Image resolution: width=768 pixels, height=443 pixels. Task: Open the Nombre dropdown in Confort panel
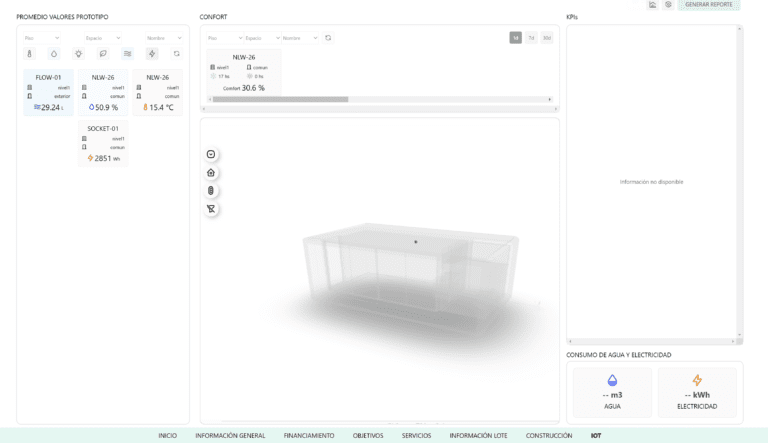pos(300,38)
